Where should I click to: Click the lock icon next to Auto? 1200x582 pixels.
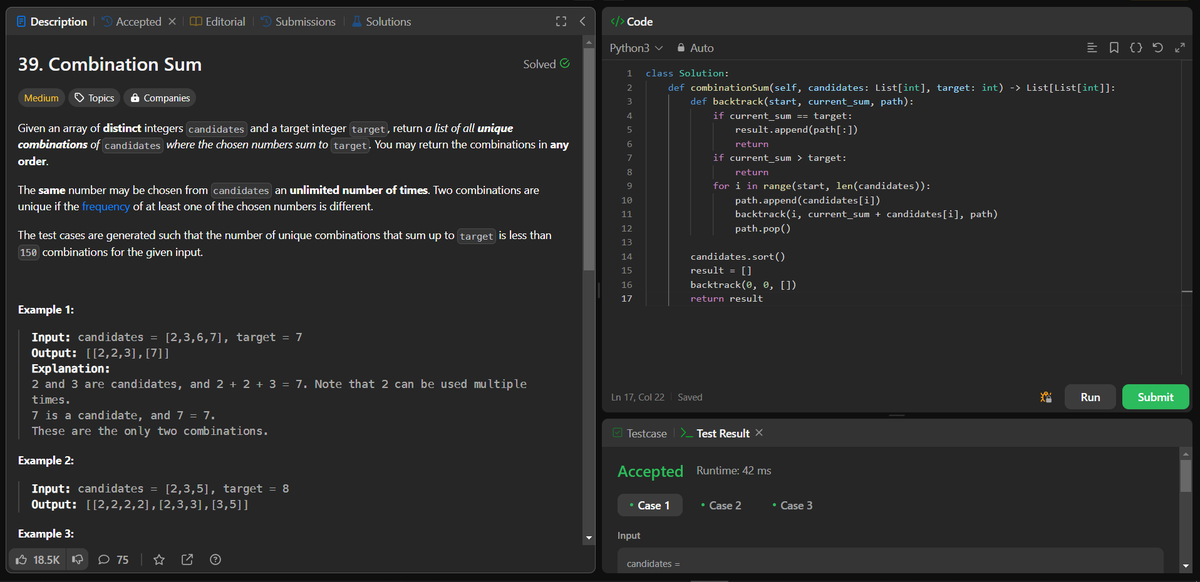tap(681, 48)
